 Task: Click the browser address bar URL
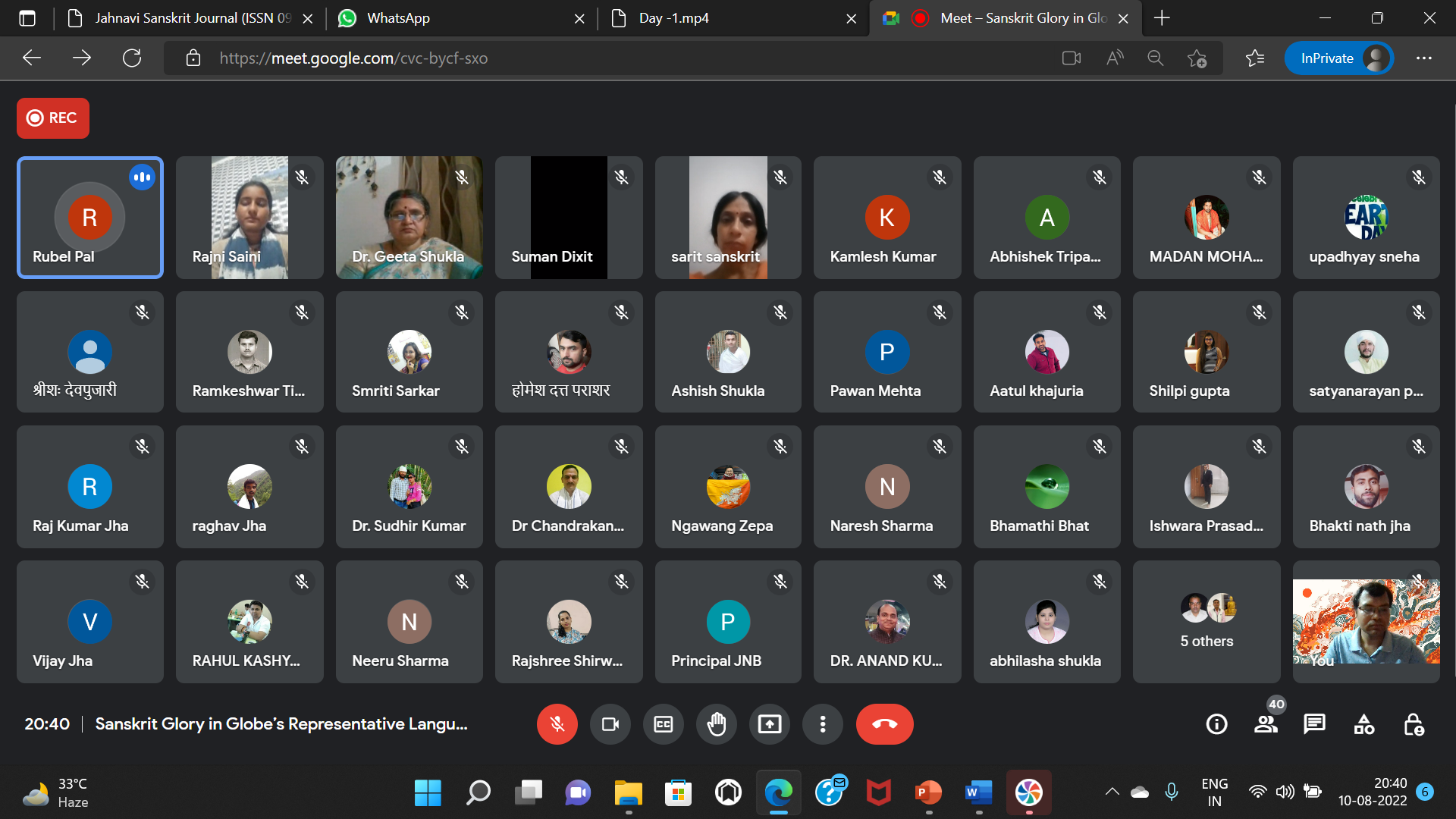tap(353, 58)
